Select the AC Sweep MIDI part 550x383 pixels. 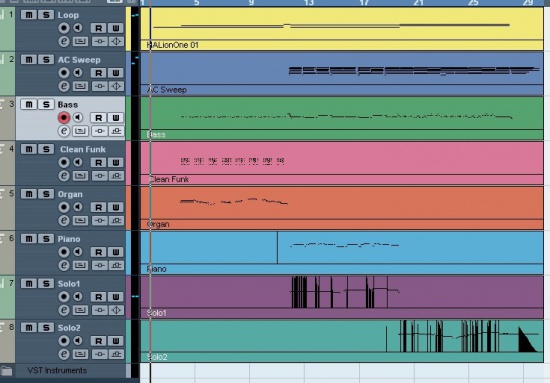(342, 73)
